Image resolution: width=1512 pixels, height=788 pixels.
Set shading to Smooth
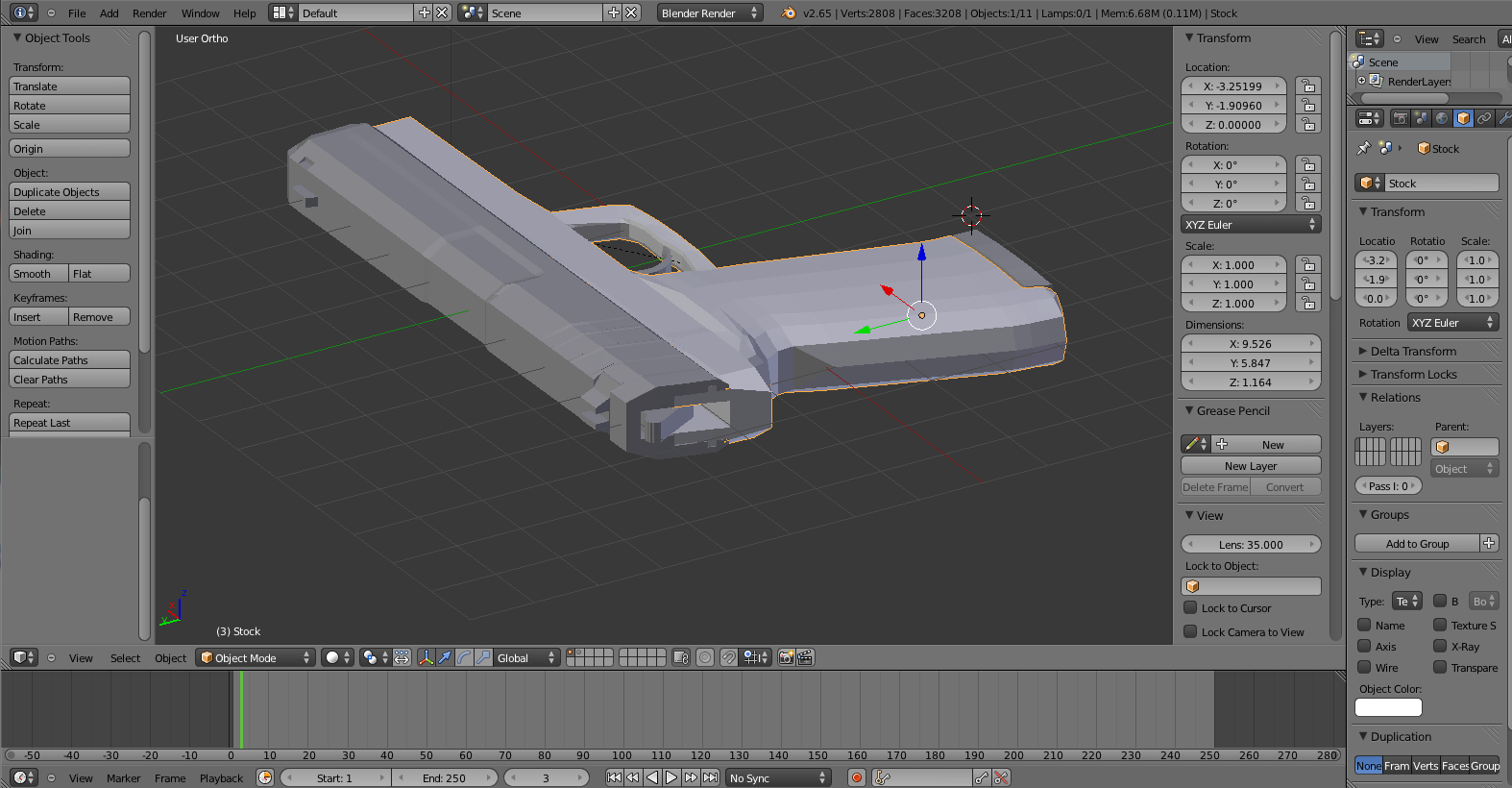[x=38, y=273]
